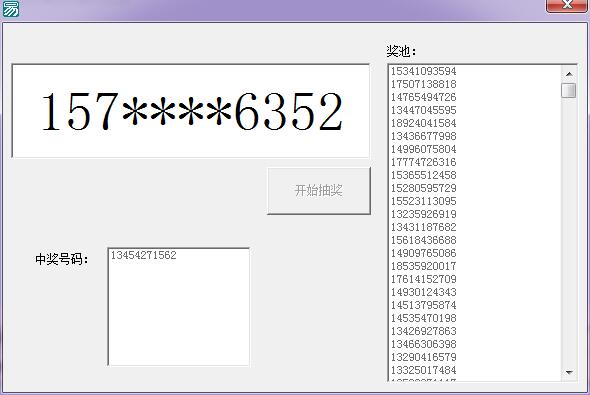The image size is (590, 395).
Task: Select 14909765086 in the pool list
Action: 423,253
